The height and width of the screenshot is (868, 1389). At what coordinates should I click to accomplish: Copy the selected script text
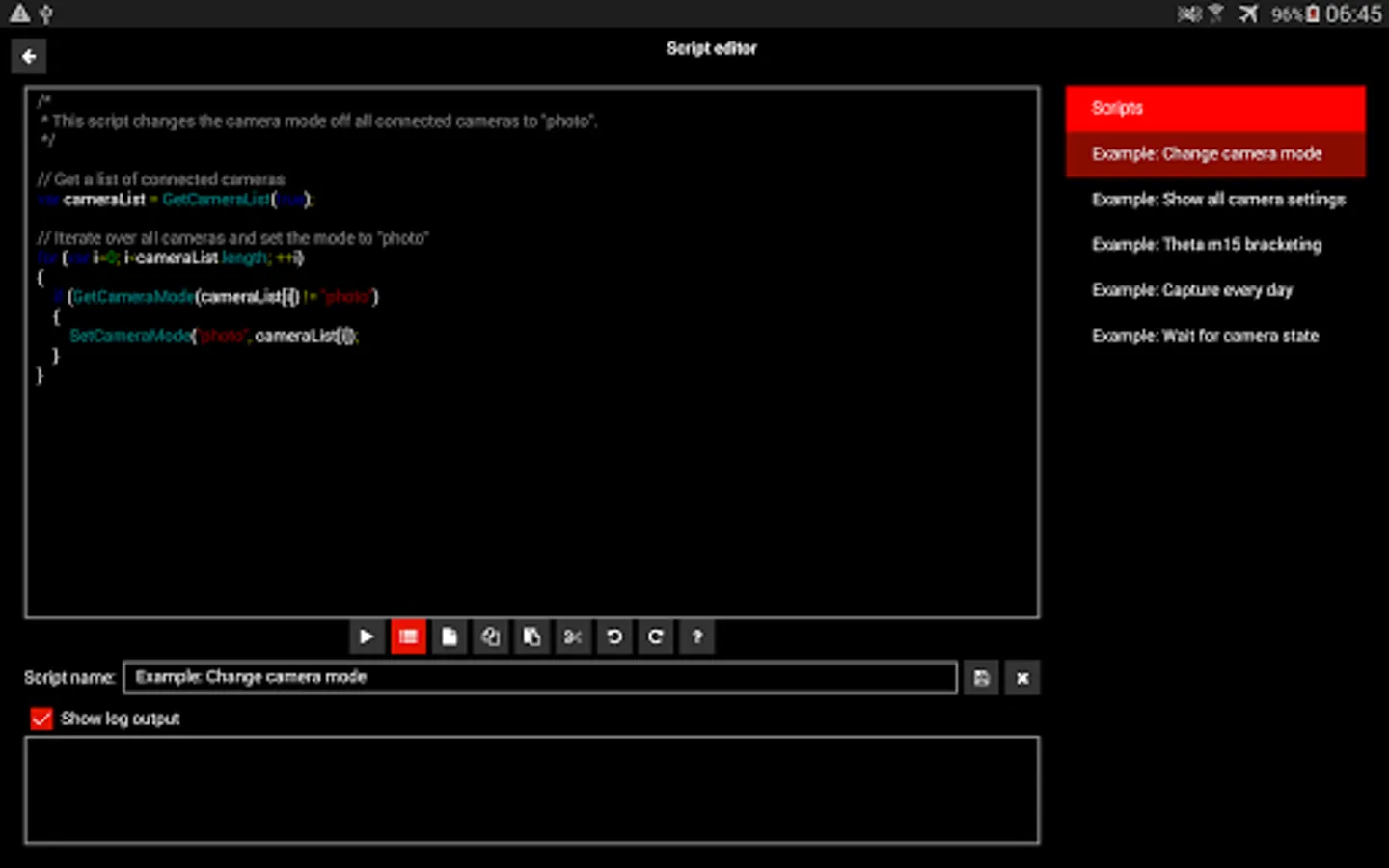click(x=491, y=637)
